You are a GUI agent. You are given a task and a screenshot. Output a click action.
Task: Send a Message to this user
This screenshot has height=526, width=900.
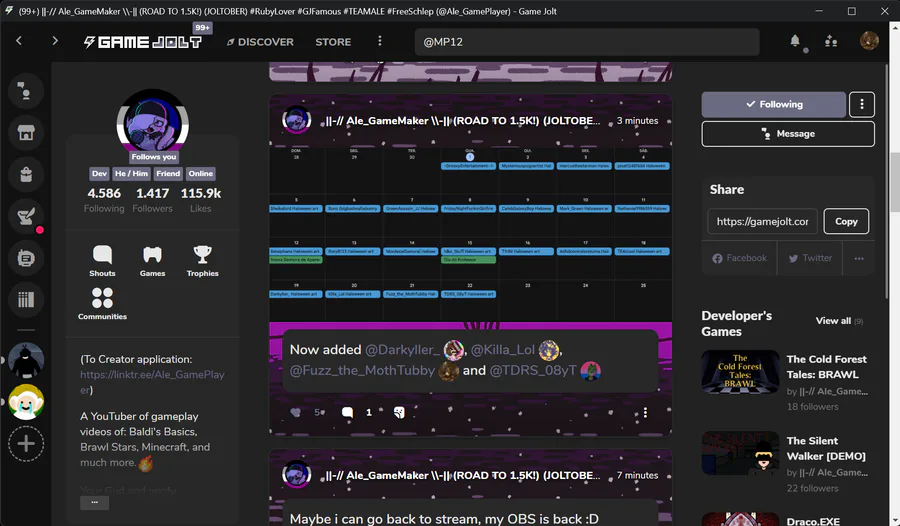pyautogui.click(x=788, y=134)
